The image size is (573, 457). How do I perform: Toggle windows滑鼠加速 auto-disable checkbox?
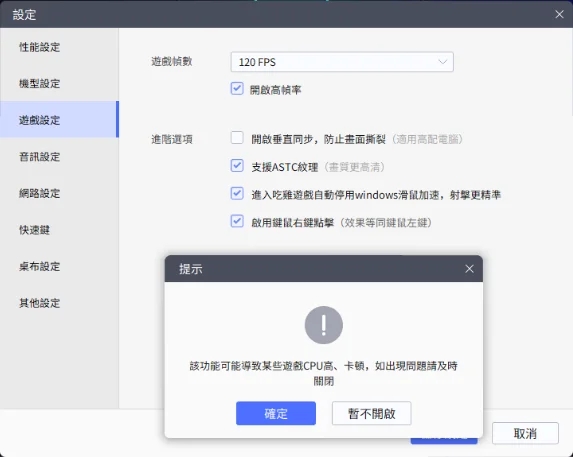pyautogui.click(x=237, y=193)
